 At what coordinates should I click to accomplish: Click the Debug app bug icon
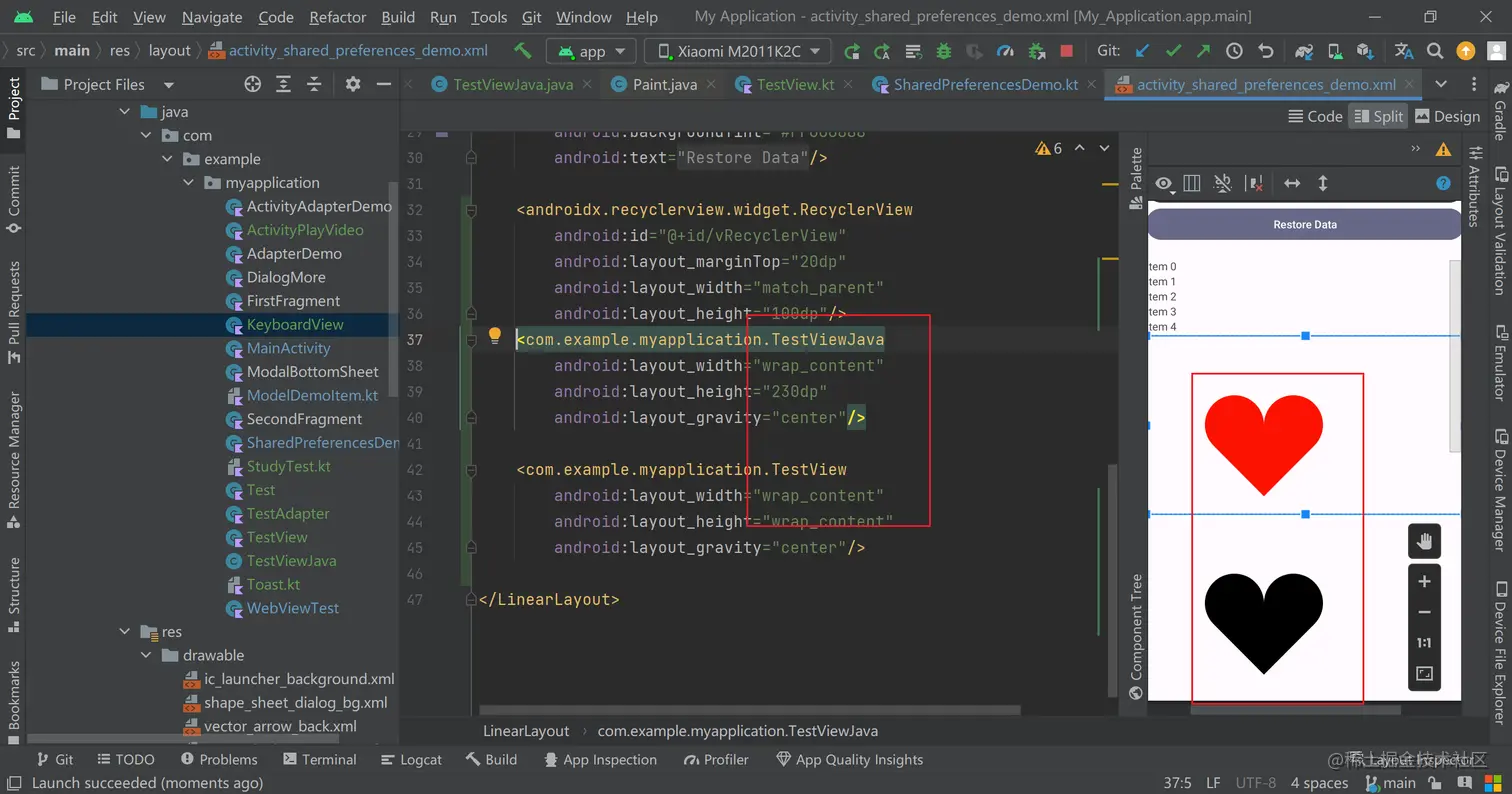(x=943, y=51)
